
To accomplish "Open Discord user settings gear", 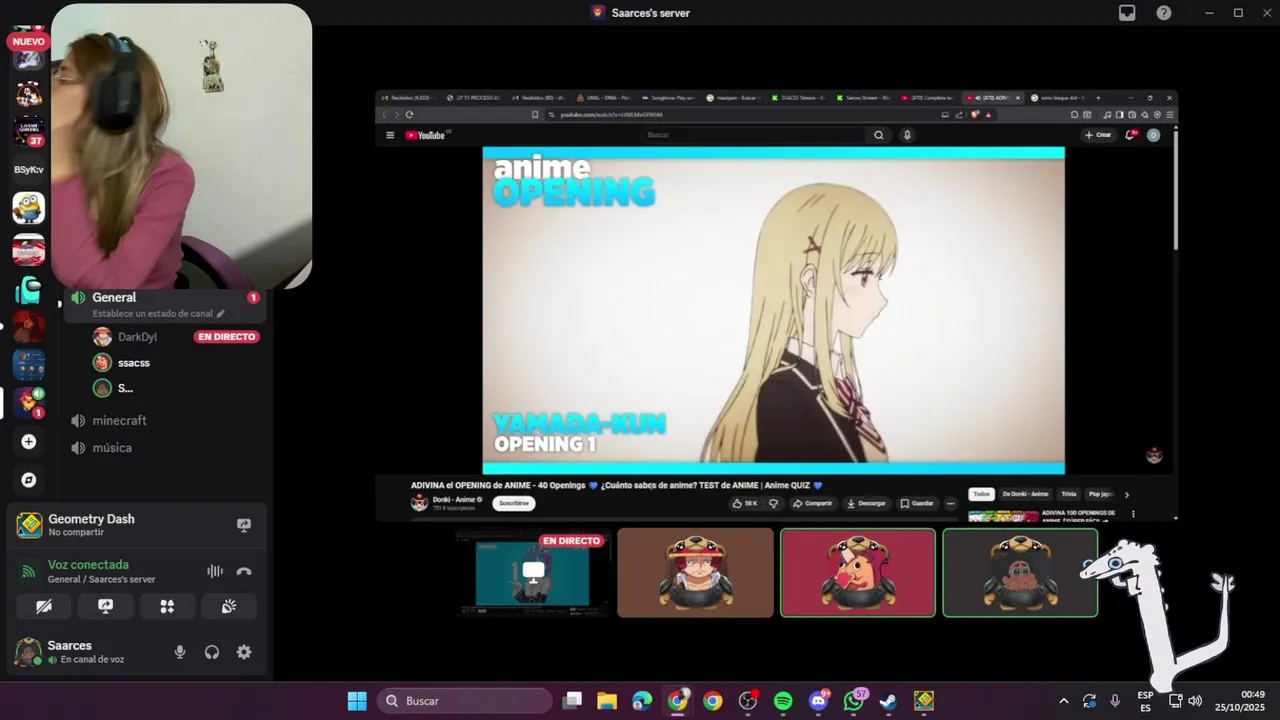I will 244,652.
